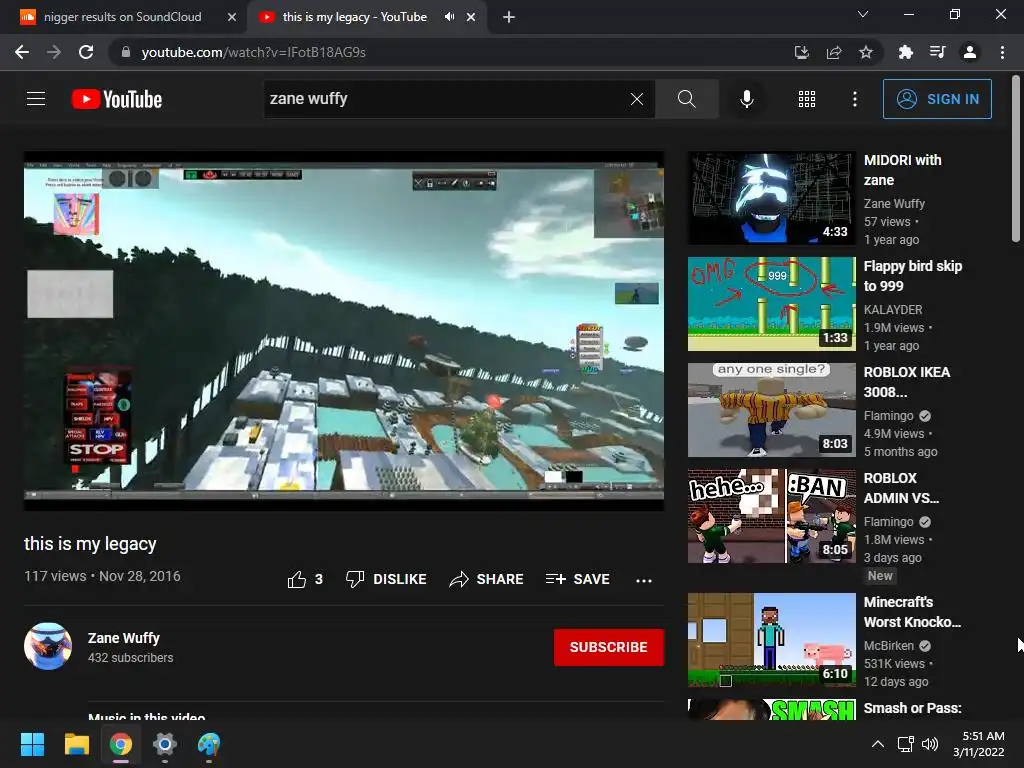This screenshot has height=768, width=1024.
Task: Click the SIGN IN button
Action: pyautogui.click(x=937, y=99)
